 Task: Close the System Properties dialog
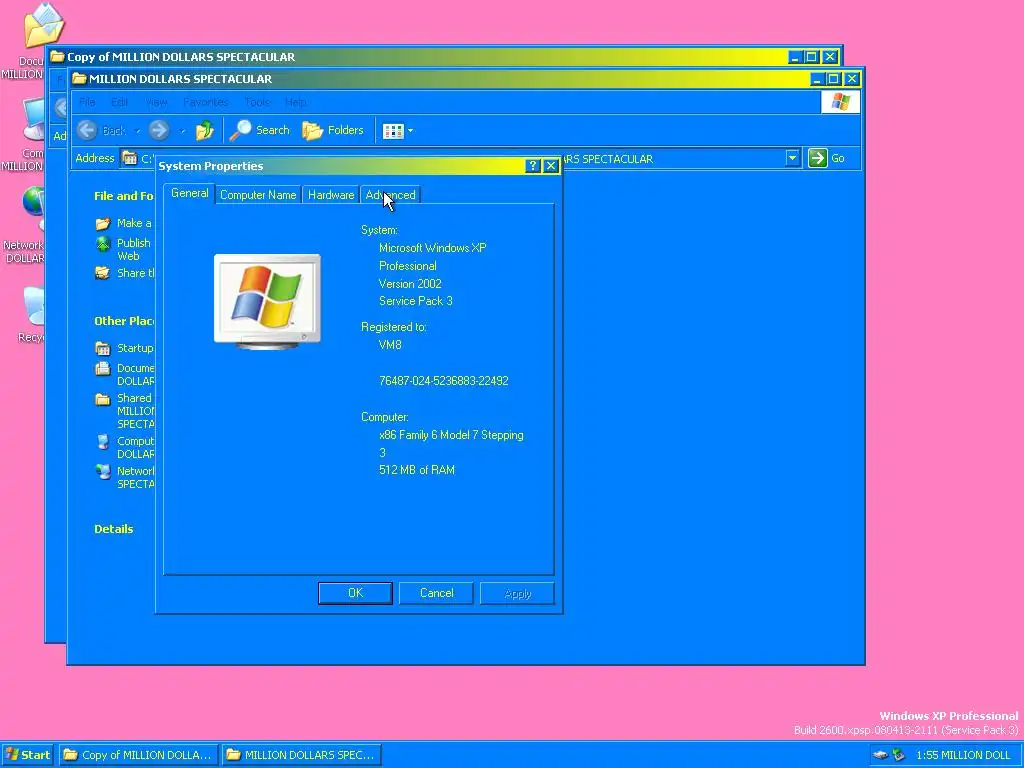[551, 166]
